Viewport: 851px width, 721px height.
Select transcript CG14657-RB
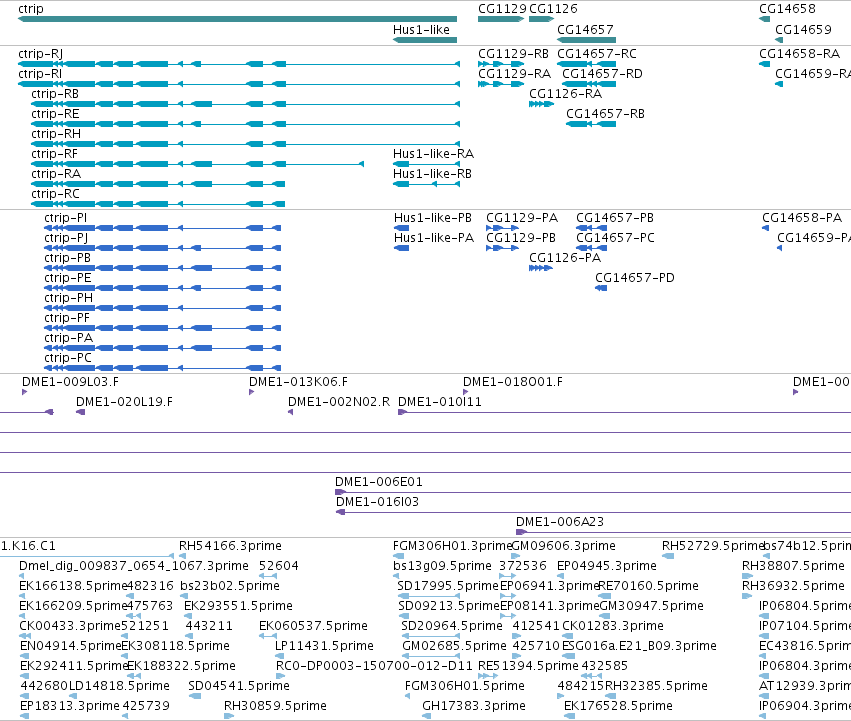(605, 114)
